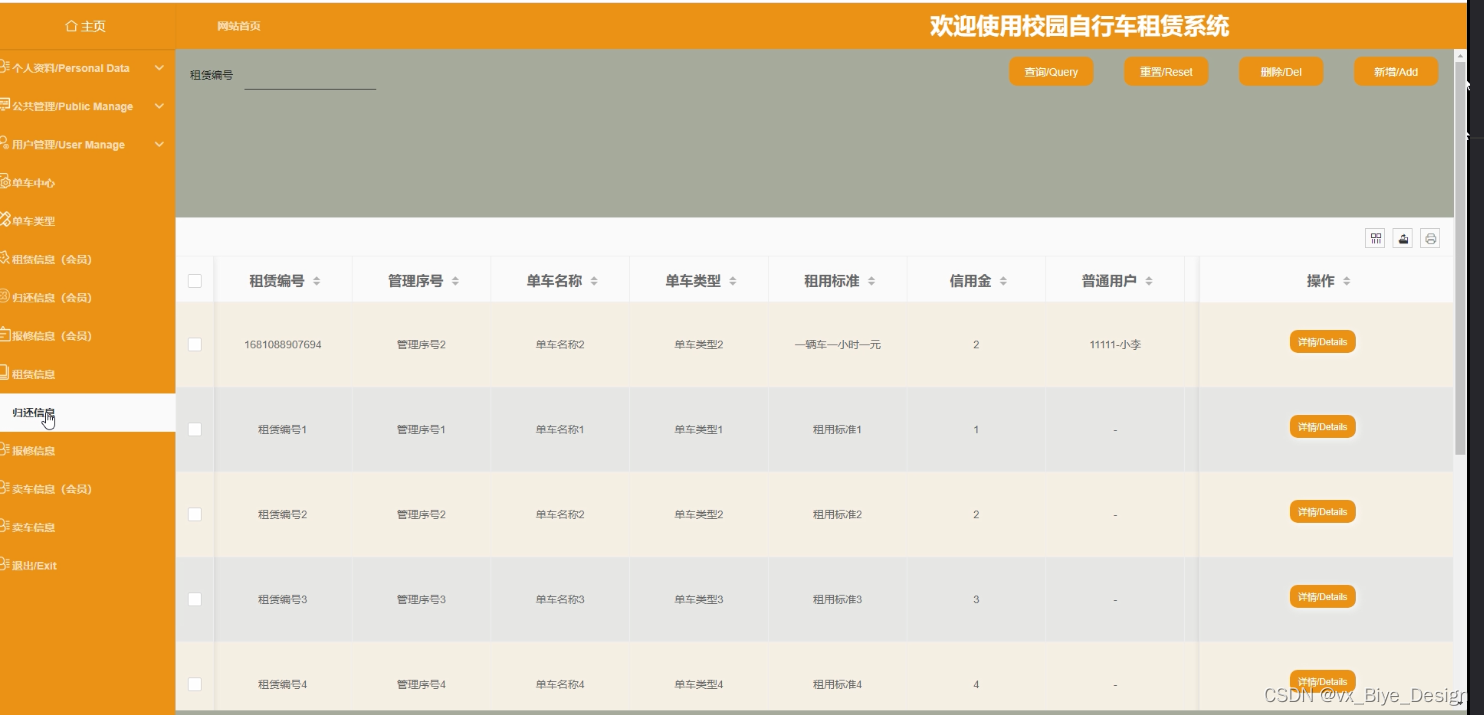Sort by 单车名称 column arrows
Viewport: 1484px width, 715px height.
(x=594, y=282)
